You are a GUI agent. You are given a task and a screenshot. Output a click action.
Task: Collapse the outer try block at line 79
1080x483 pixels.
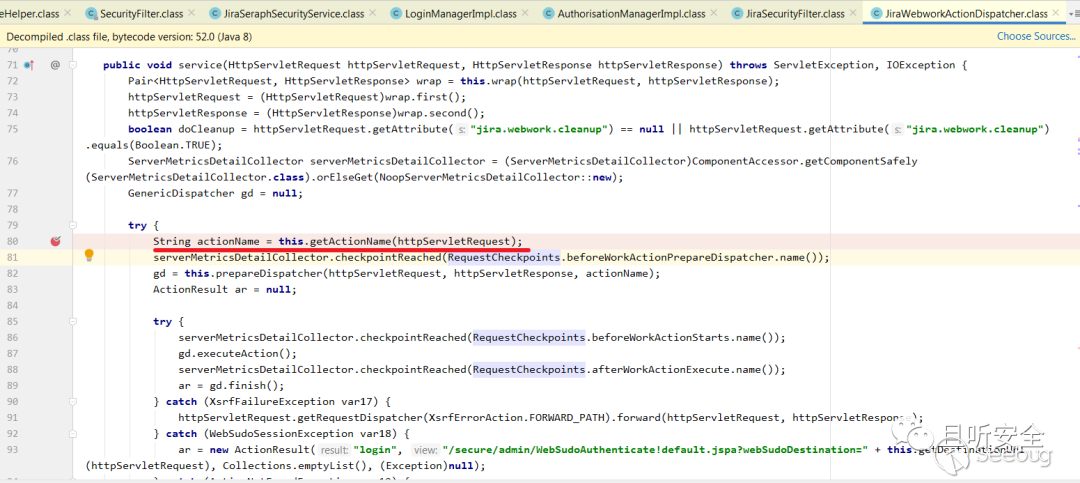(73, 225)
